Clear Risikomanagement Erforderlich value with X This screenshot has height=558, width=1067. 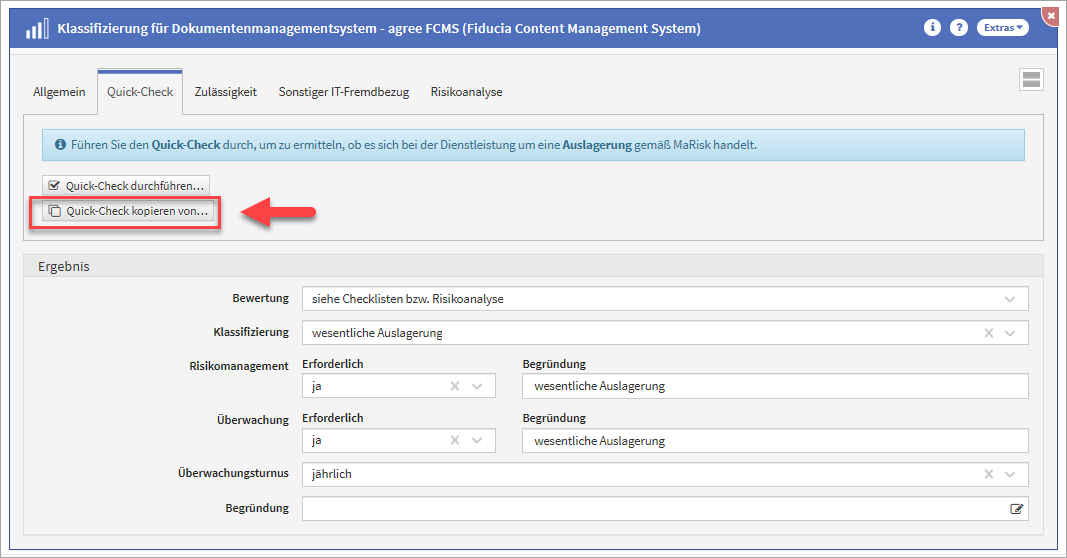455,386
